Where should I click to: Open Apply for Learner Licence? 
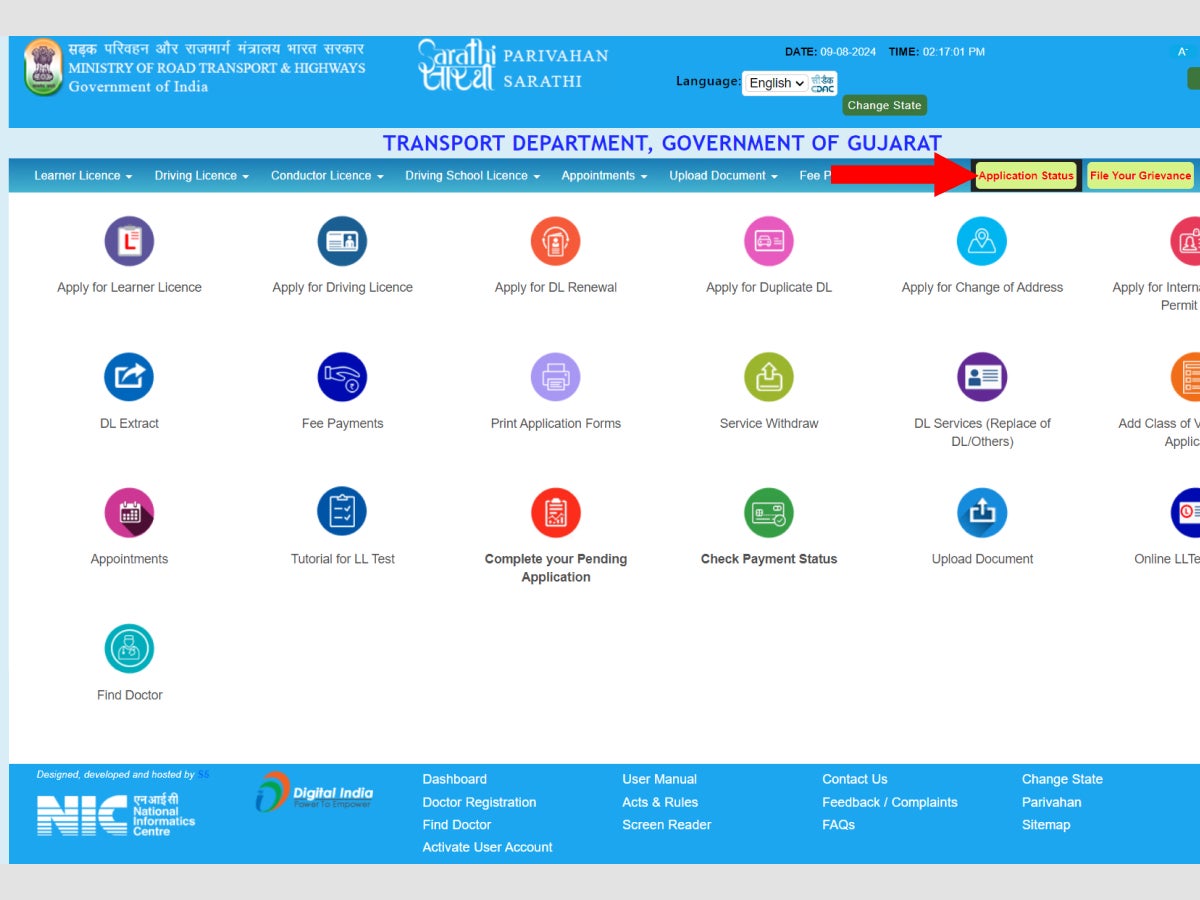coord(129,241)
